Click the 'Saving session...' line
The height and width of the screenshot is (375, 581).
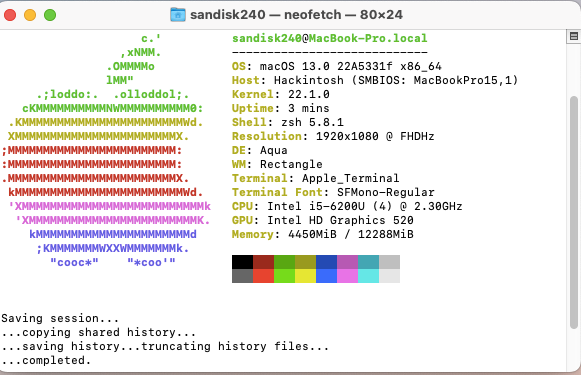coord(60,318)
